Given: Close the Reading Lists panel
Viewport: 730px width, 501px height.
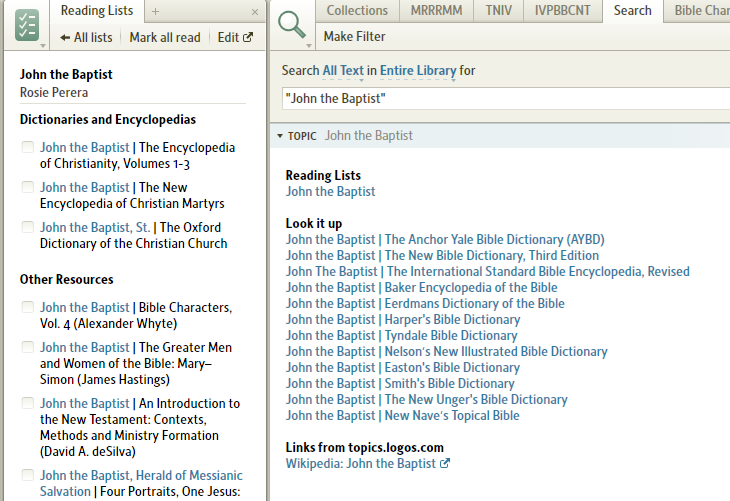Looking at the screenshot, I should pyautogui.click(x=255, y=12).
